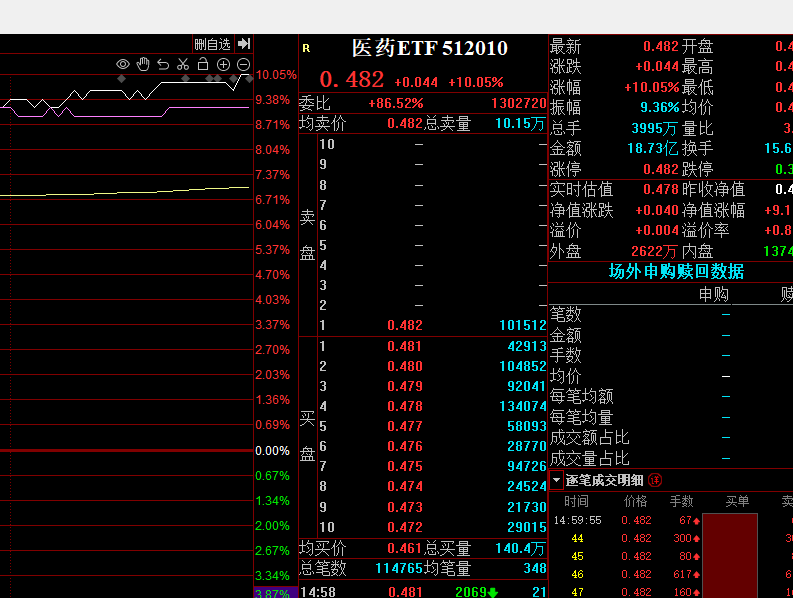The height and width of the screenshot is (598, 793).
Task: Zoom in with the plus circle icon
Action: coord(223,64)
